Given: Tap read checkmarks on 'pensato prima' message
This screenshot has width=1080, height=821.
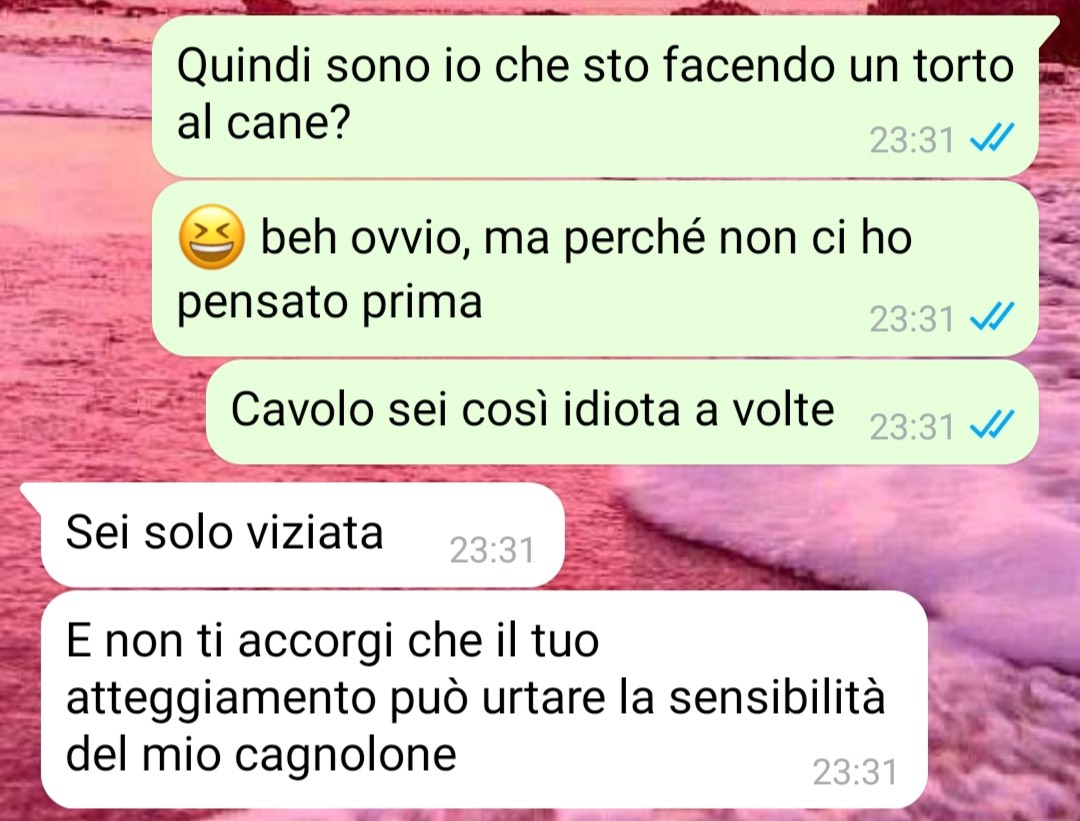Looking at the screenshot, I should coord(991,316).
